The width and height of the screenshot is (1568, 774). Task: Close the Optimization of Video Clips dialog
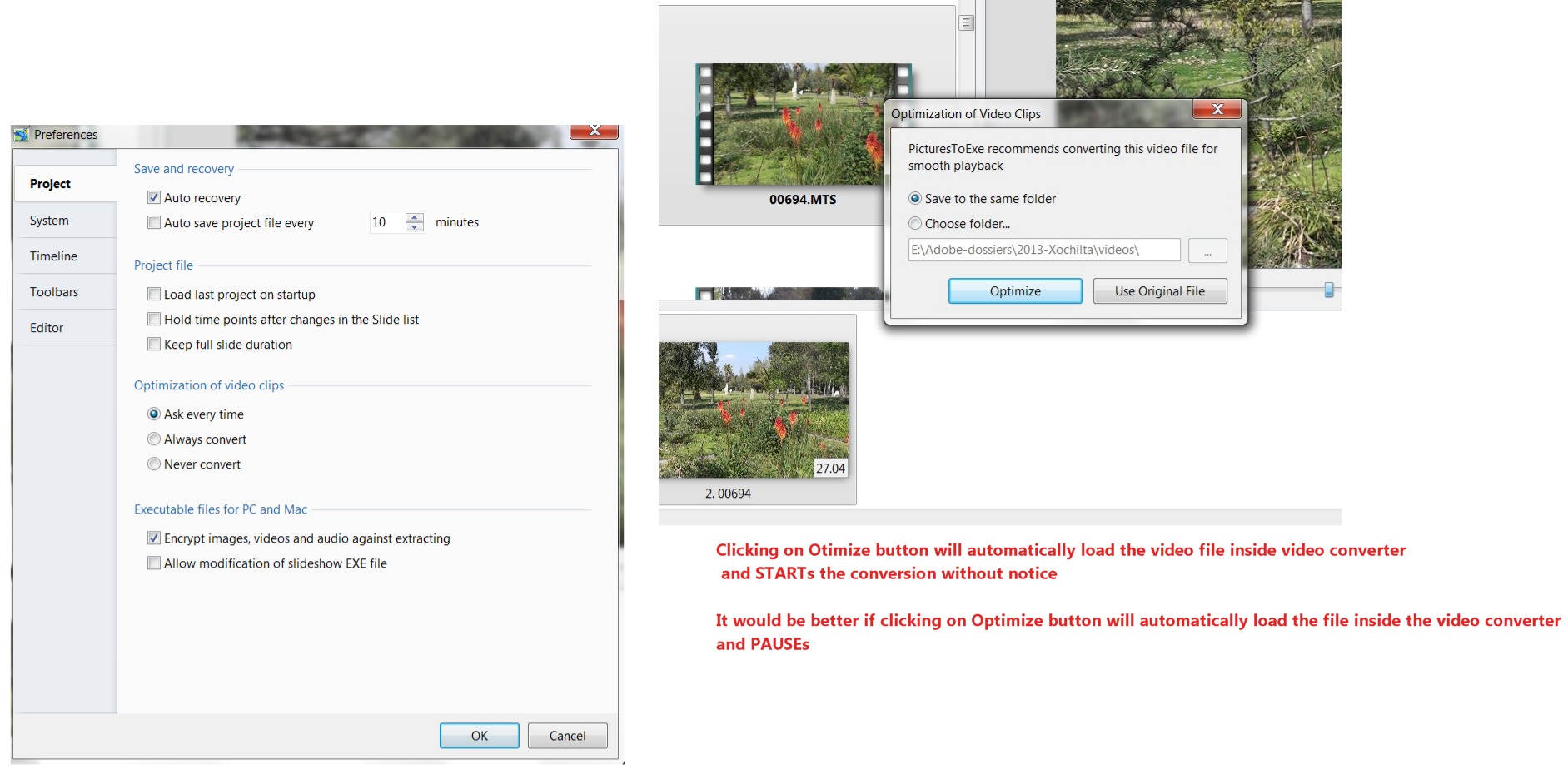point(1217,109)
